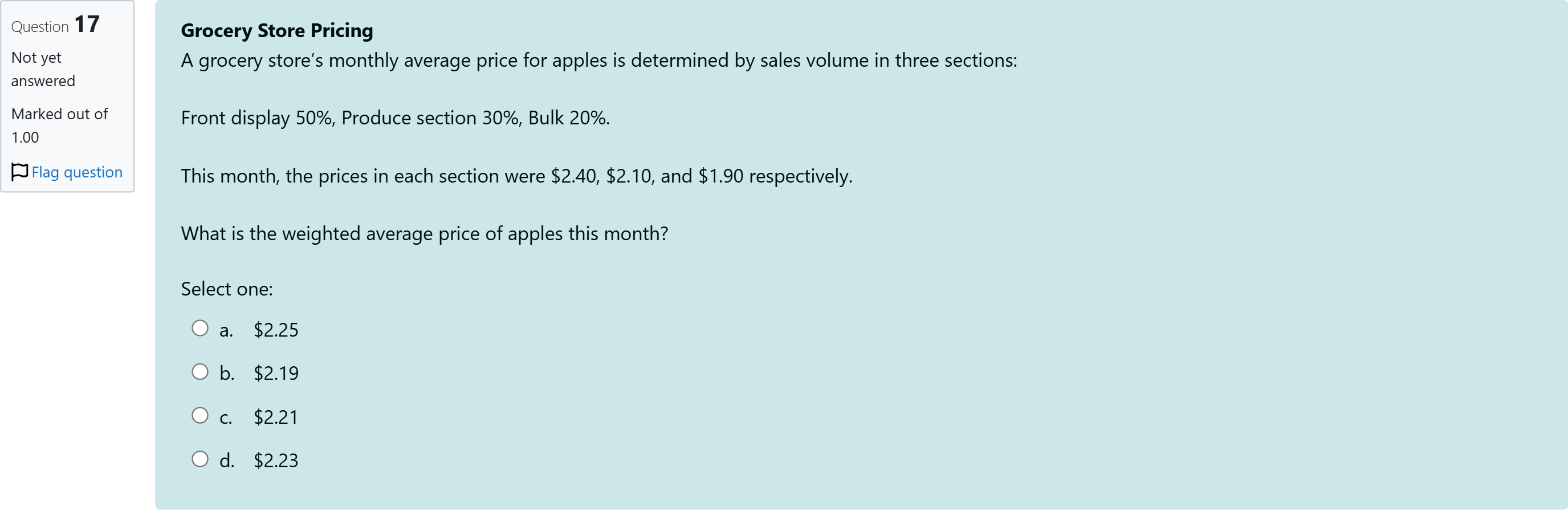Click the sentence listing this month's prices
Screen dimensions: 1568x530
516,176
